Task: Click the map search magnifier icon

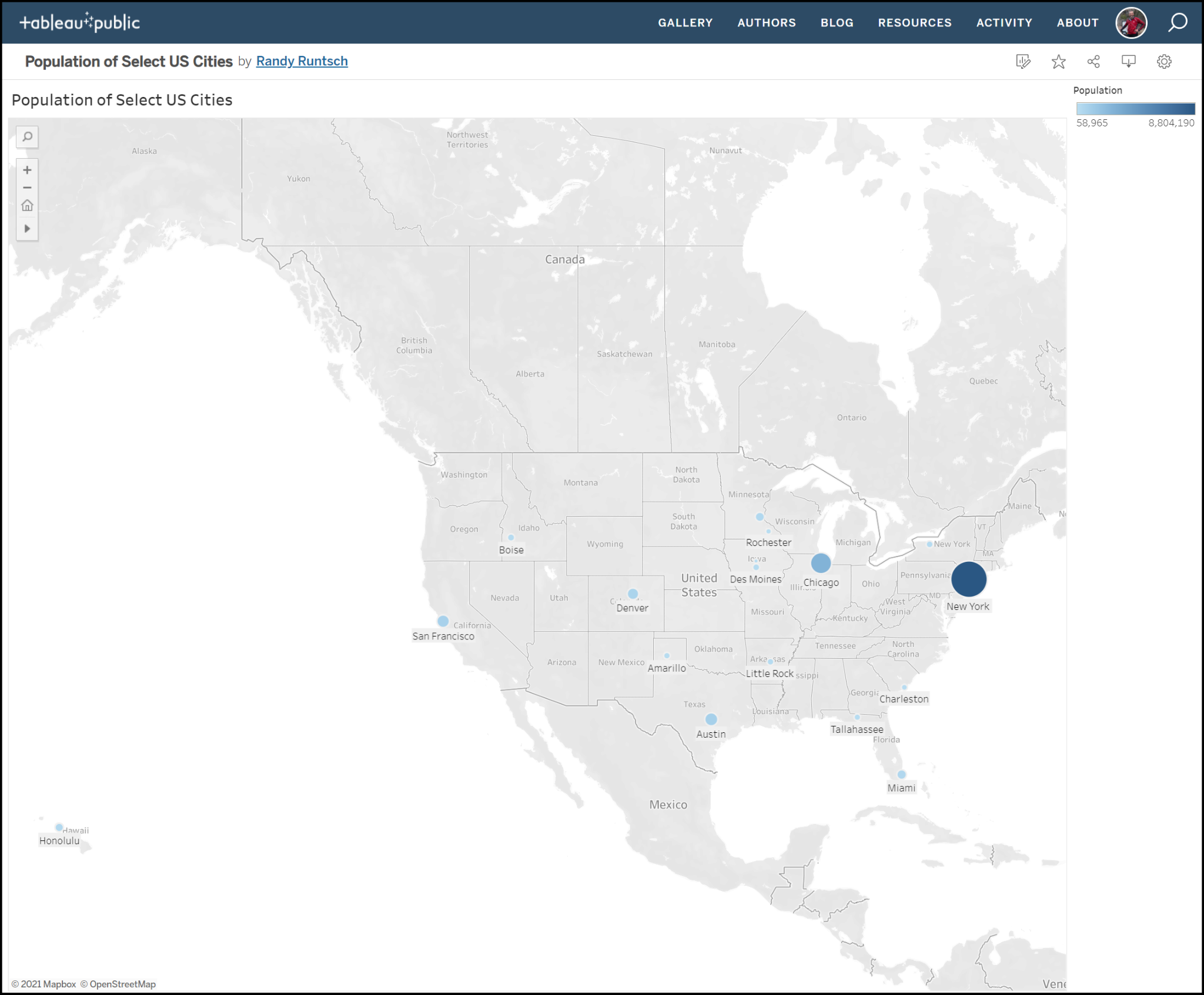Action: 27,137
